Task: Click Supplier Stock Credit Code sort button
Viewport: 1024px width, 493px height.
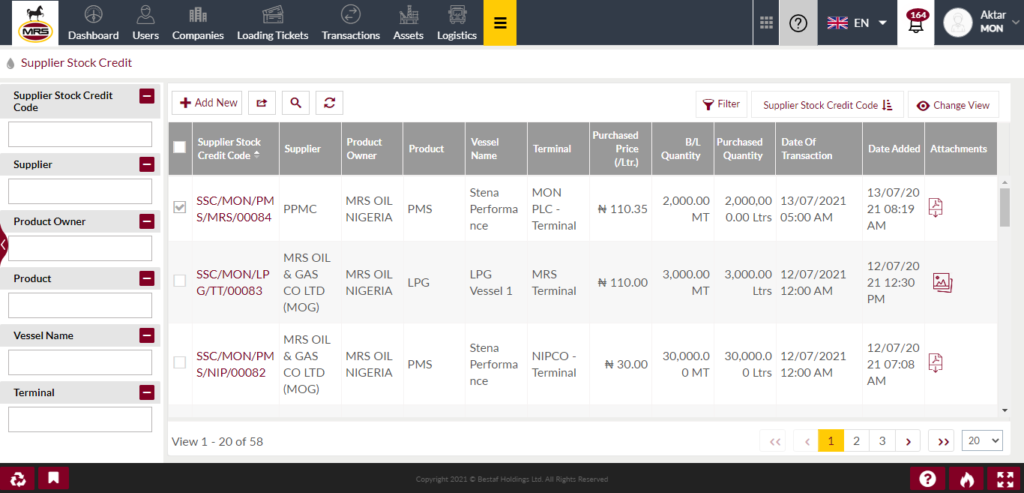Action: click(827, 105)
